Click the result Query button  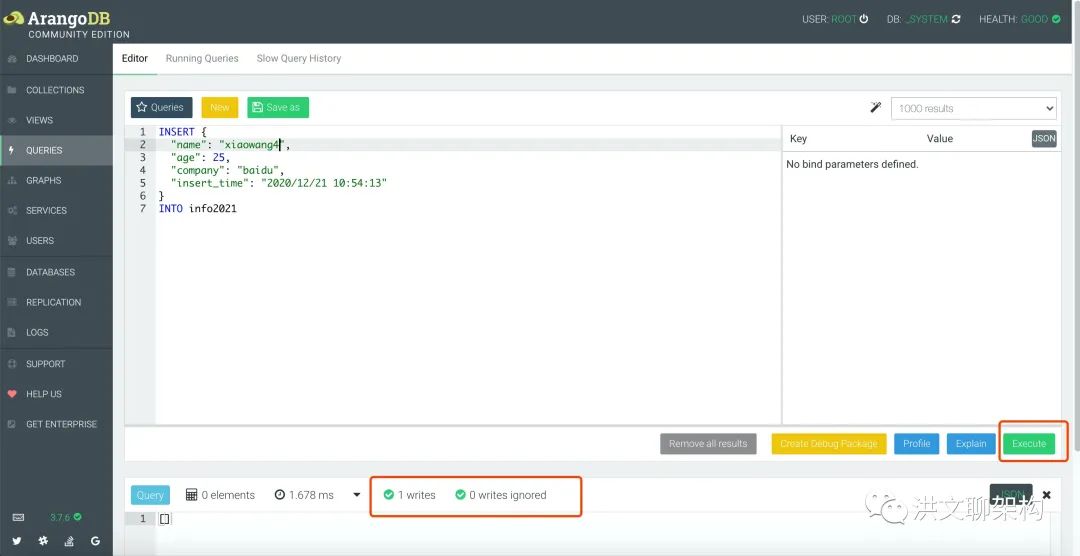pos(150,495)
